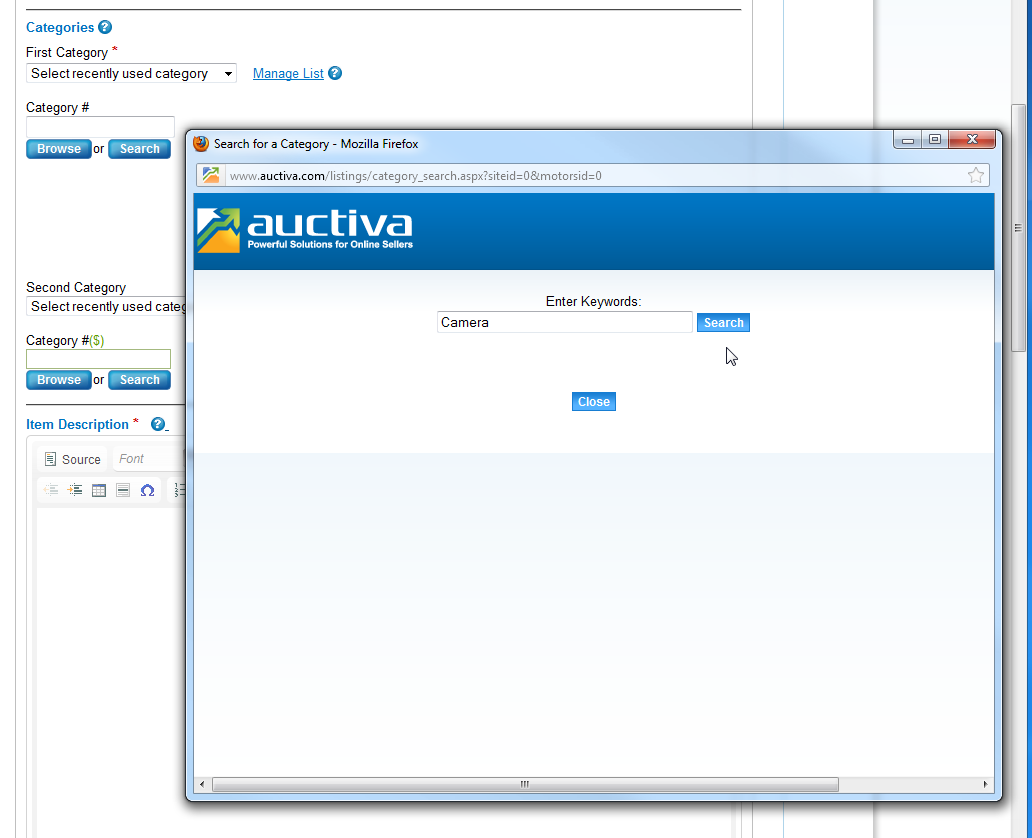Click the Item Description help icon

coord(157,424)
